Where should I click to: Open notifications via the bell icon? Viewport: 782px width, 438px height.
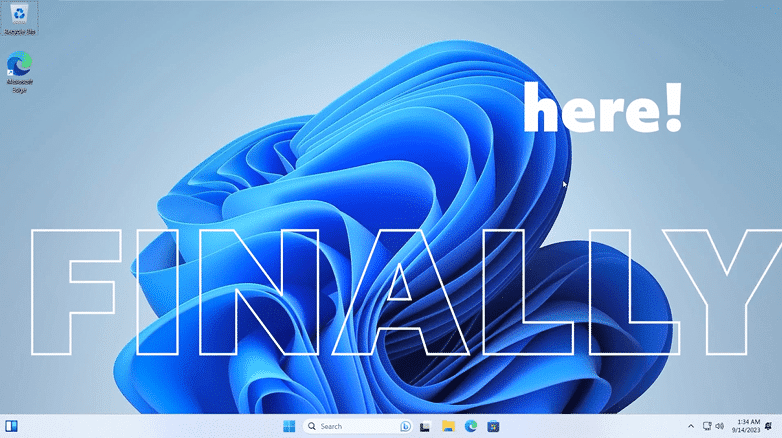click(x=769, y=426)
